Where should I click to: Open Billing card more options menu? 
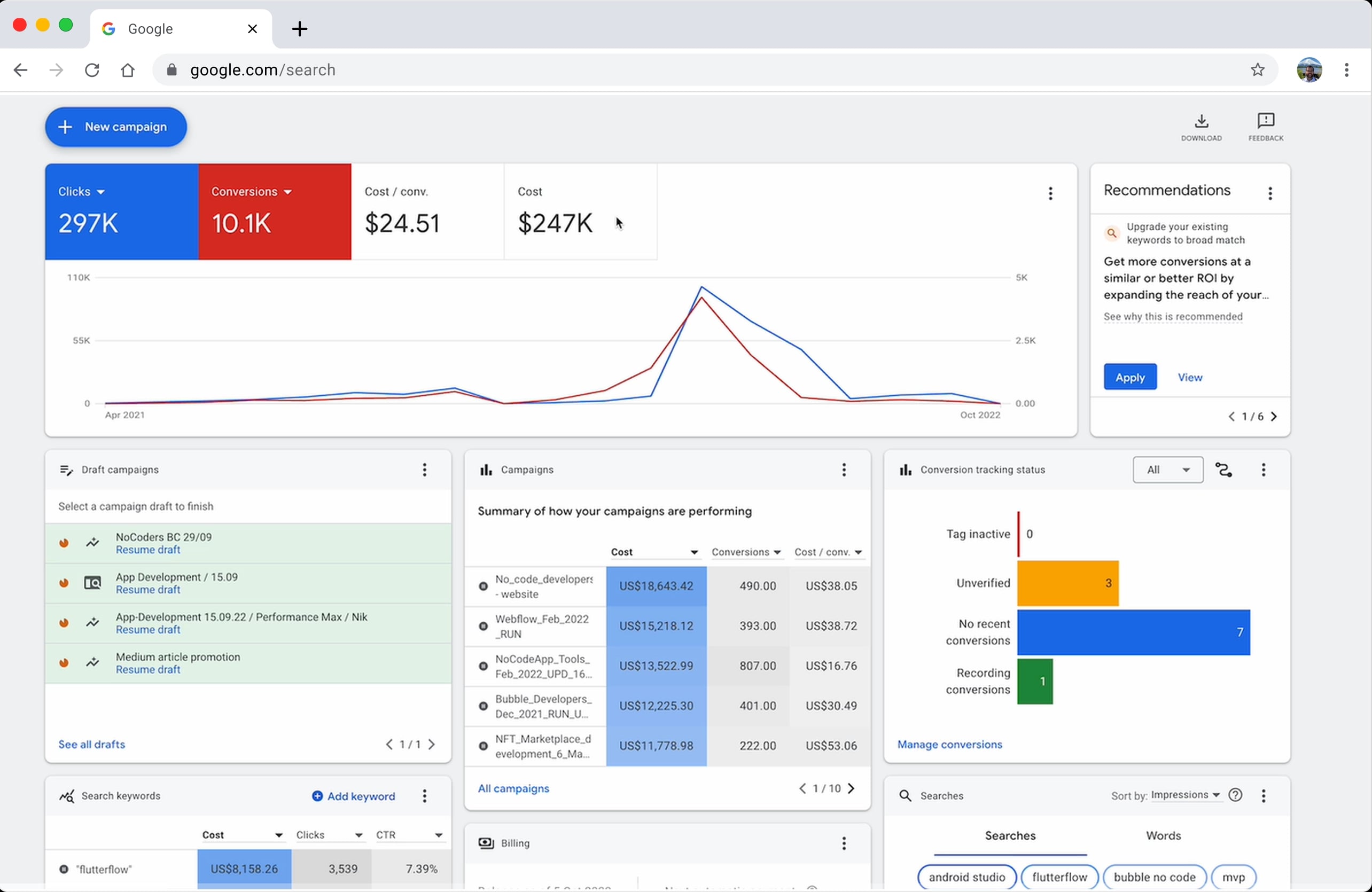click(x=844, y=843)
